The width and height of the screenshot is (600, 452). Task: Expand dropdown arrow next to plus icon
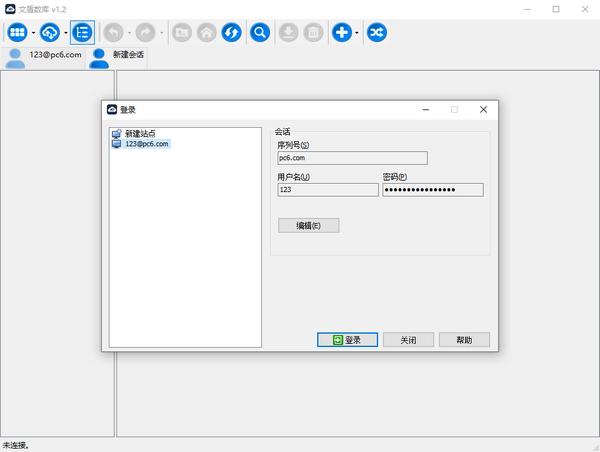point(358,34)
